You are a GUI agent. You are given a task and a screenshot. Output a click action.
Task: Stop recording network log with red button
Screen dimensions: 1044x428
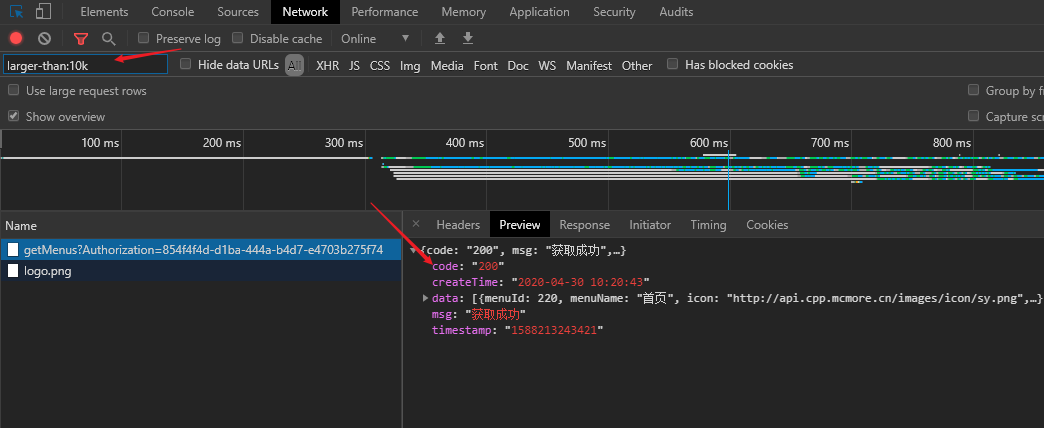point(16,39)
